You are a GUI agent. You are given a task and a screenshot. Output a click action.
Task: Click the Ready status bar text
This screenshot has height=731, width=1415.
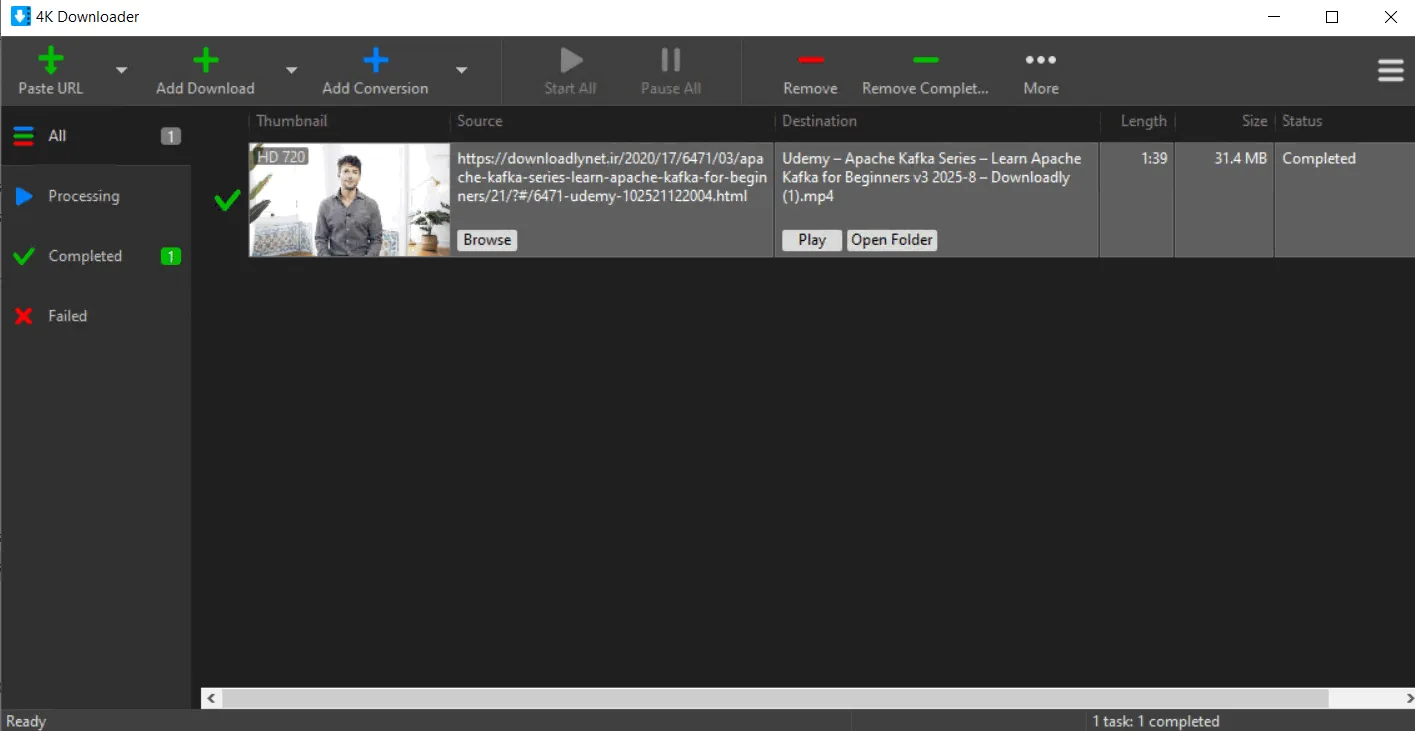26,721
